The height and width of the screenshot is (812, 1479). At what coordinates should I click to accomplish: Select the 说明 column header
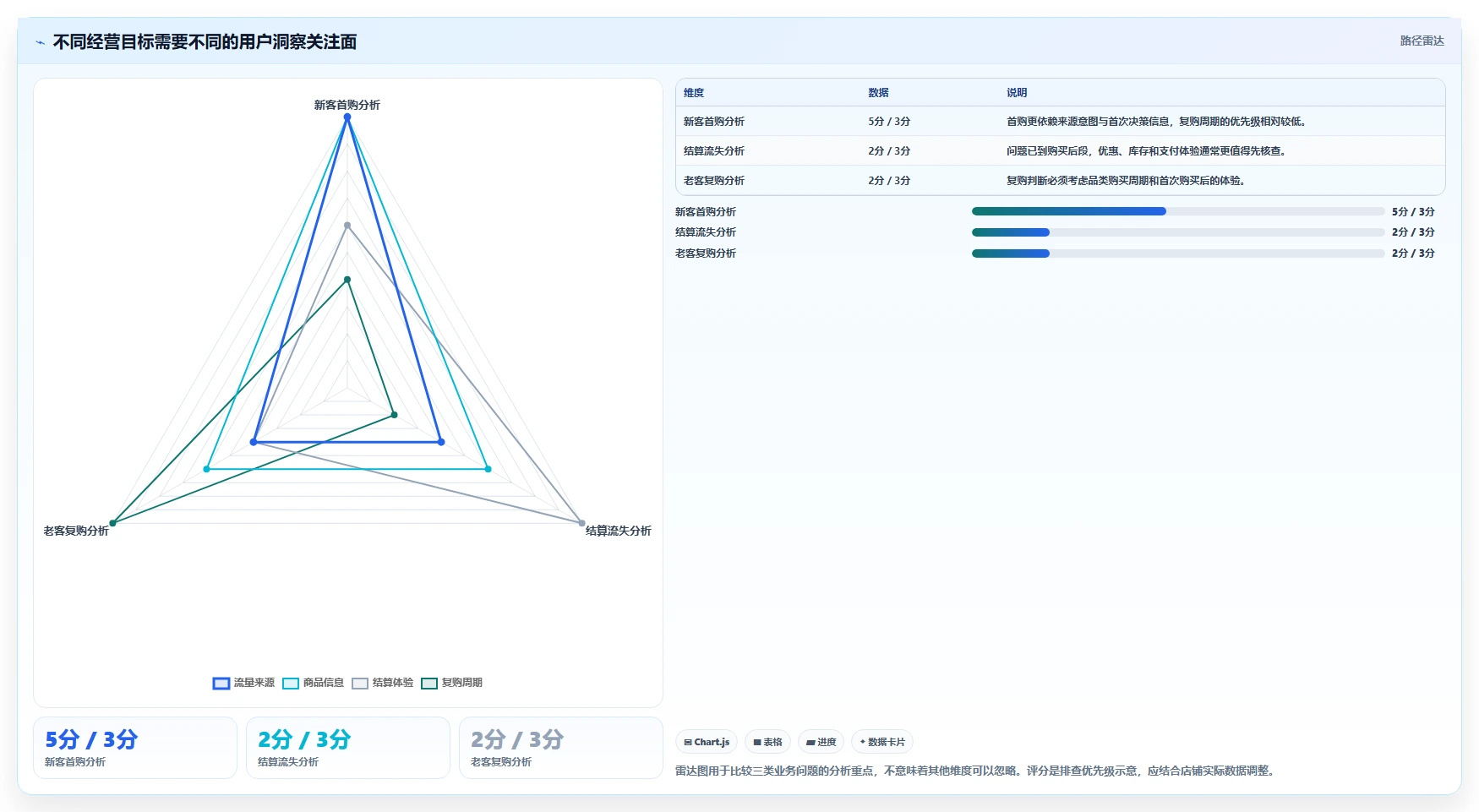point(1017,93)
